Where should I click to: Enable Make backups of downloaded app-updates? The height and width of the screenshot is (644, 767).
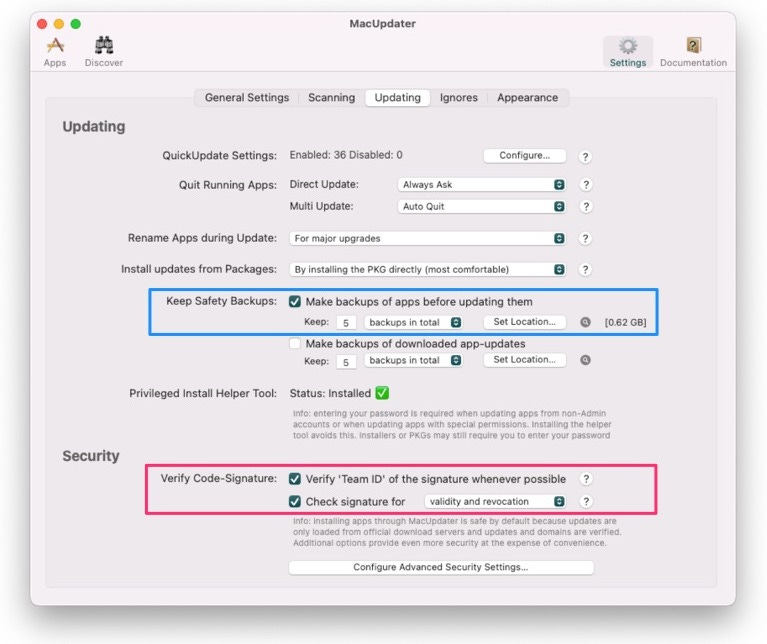pyautogui.click(x=294, y=344)
